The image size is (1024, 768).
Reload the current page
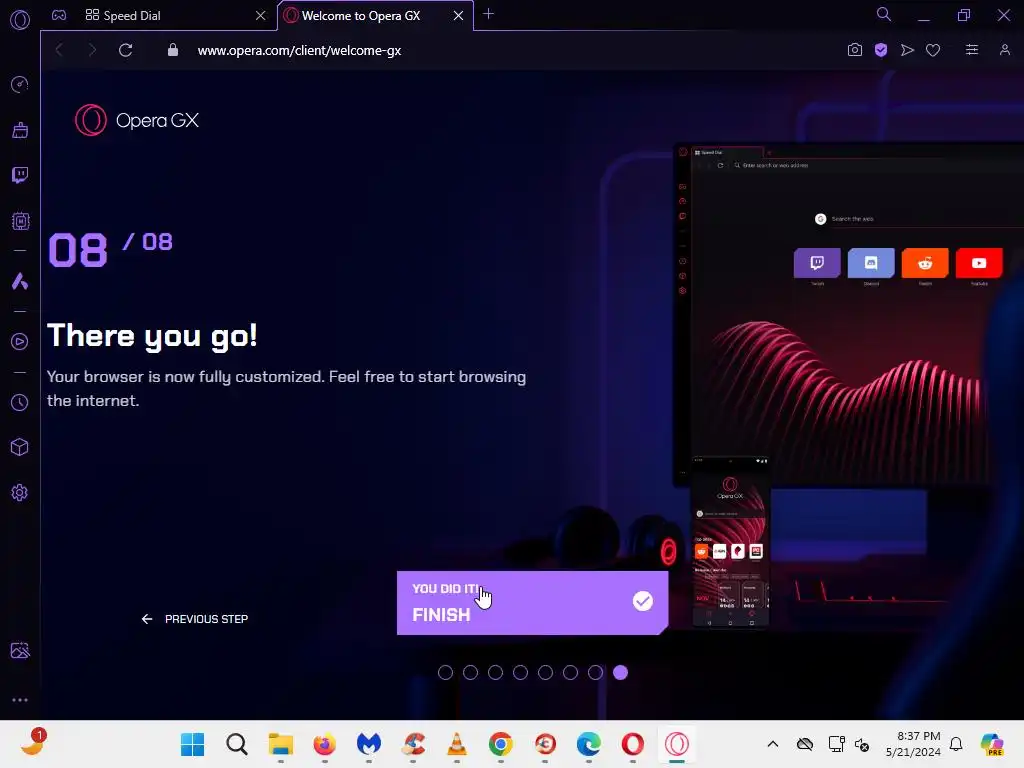point(125,50)
